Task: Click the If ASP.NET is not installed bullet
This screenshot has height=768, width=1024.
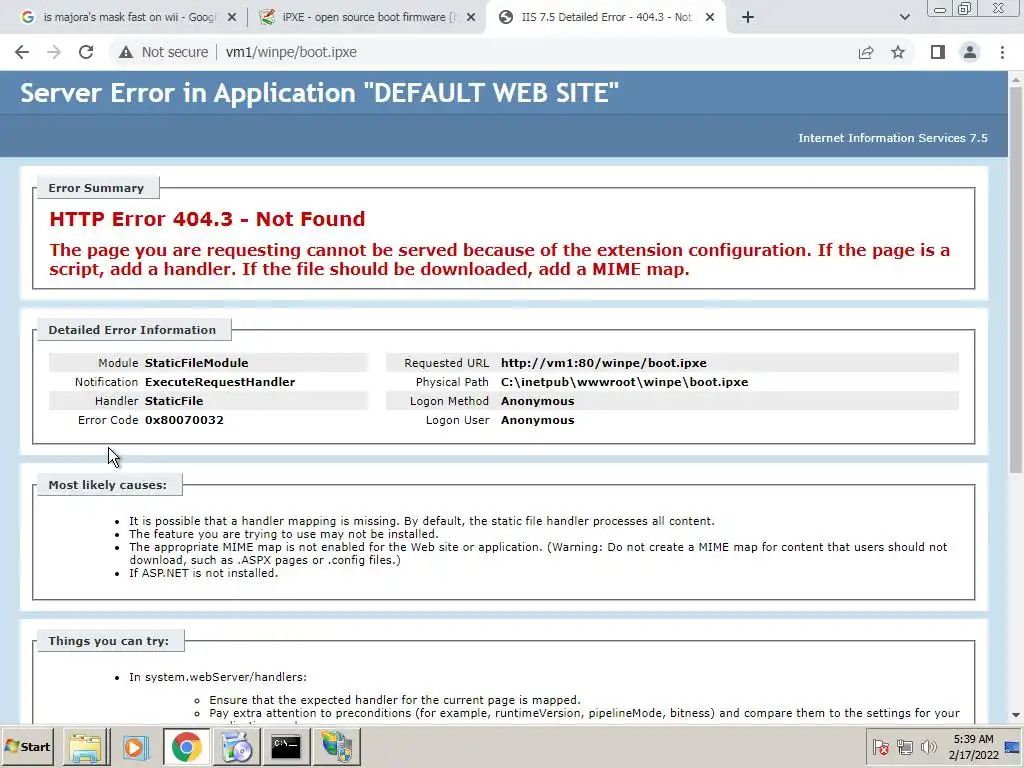Action: click(x=203, y=573)
